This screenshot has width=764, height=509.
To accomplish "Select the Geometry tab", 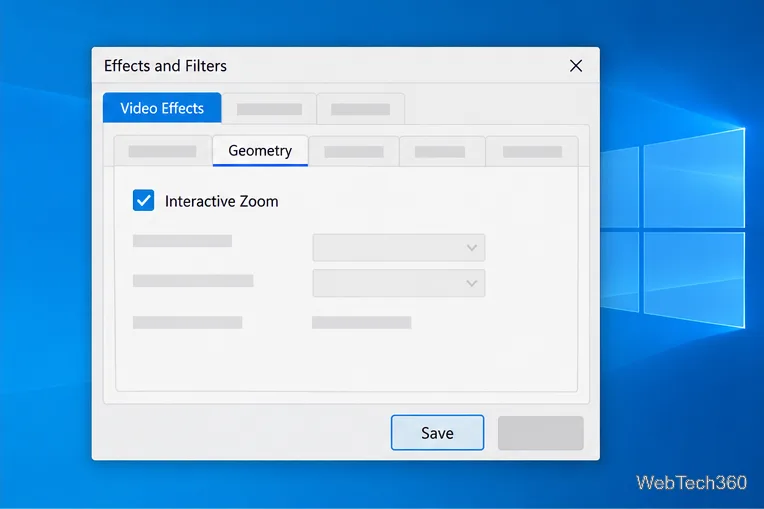I will click(260, 151).
